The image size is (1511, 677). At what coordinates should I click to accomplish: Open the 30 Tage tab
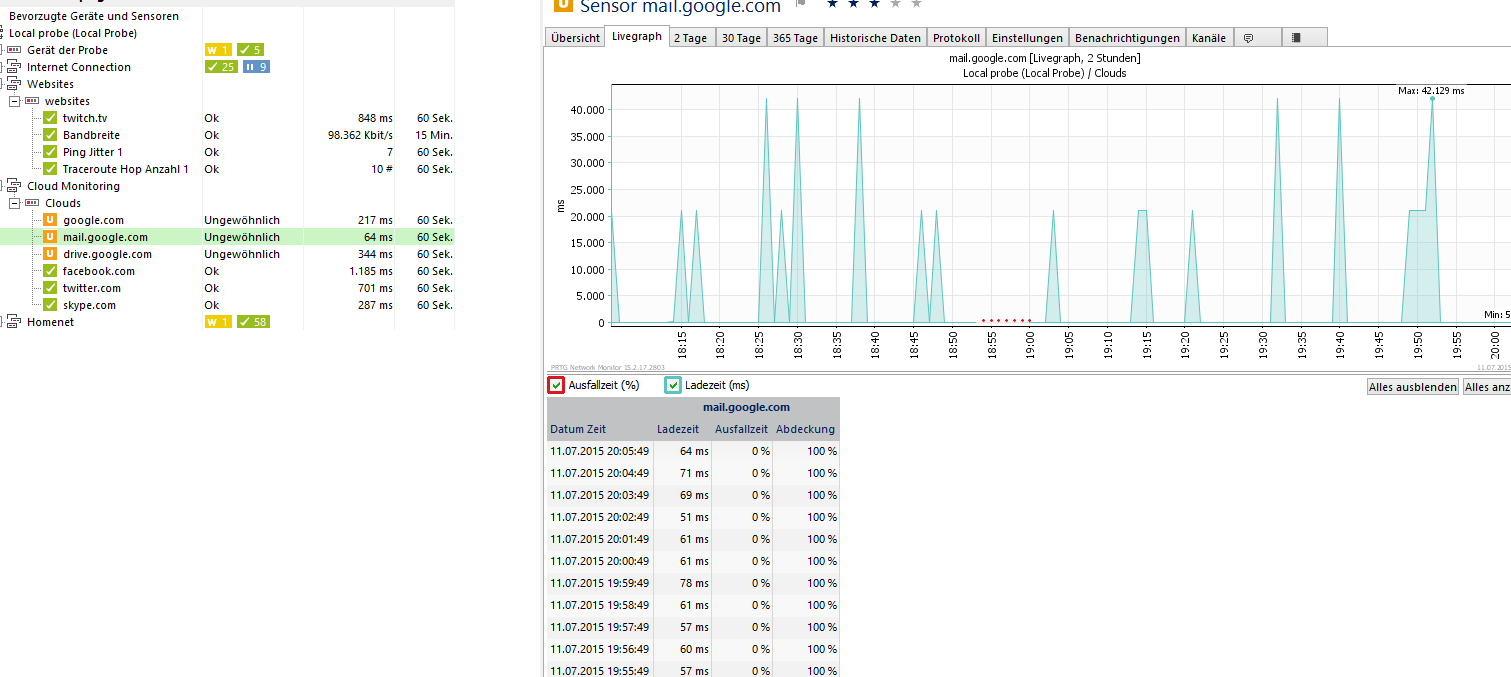741,38
